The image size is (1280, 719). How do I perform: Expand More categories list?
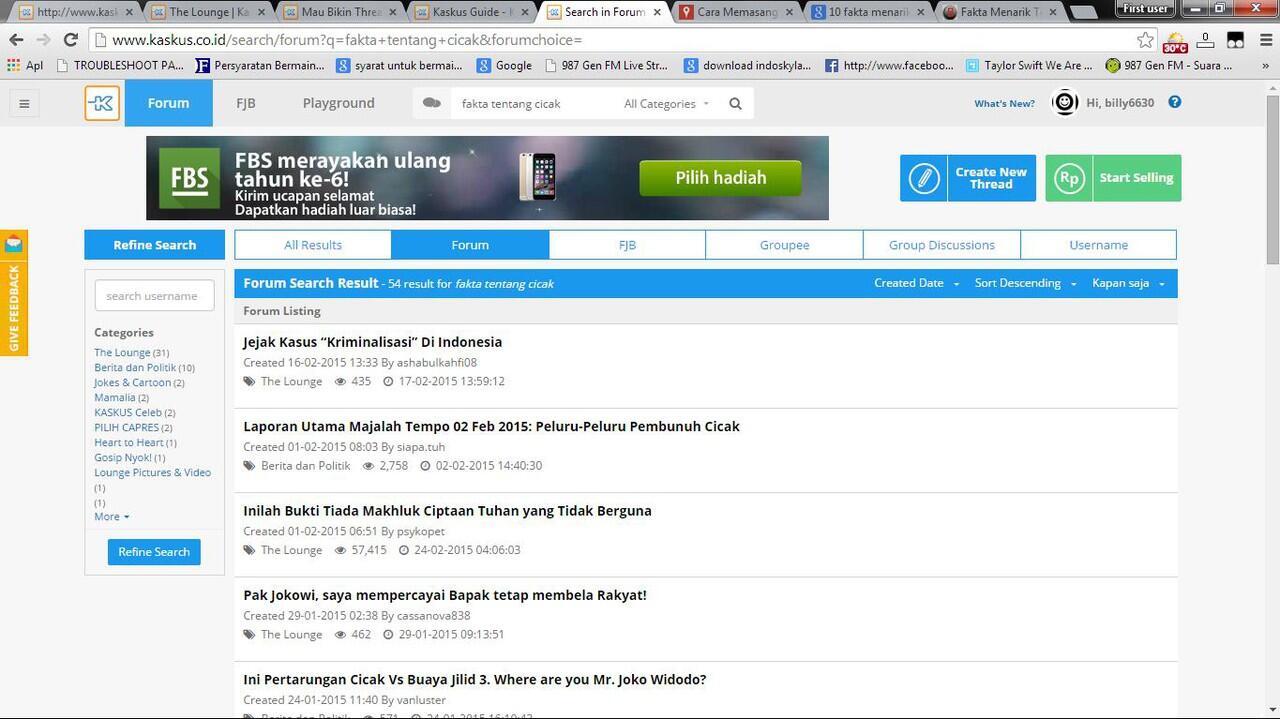click(x=111, y=517)
